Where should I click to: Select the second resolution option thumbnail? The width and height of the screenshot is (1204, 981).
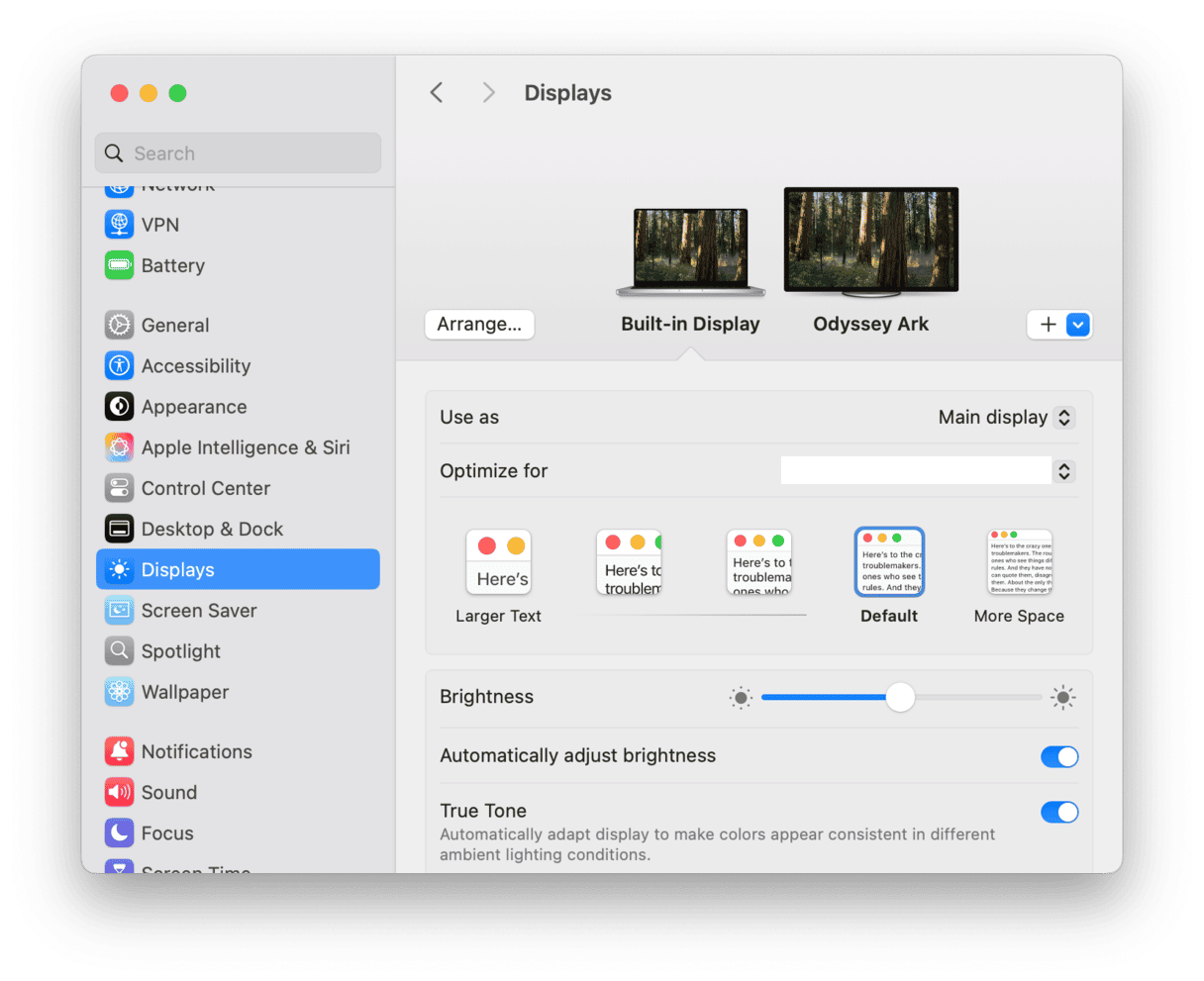point(629,562)
